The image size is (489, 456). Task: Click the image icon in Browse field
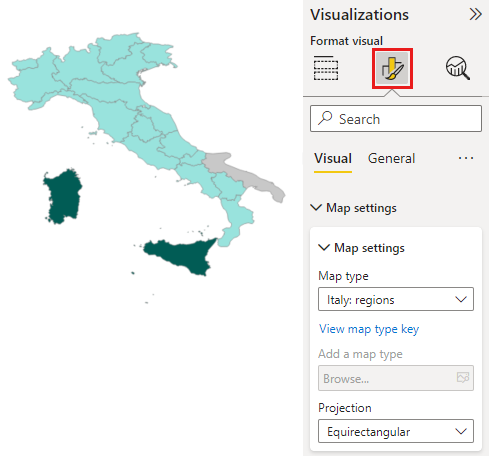463,378
